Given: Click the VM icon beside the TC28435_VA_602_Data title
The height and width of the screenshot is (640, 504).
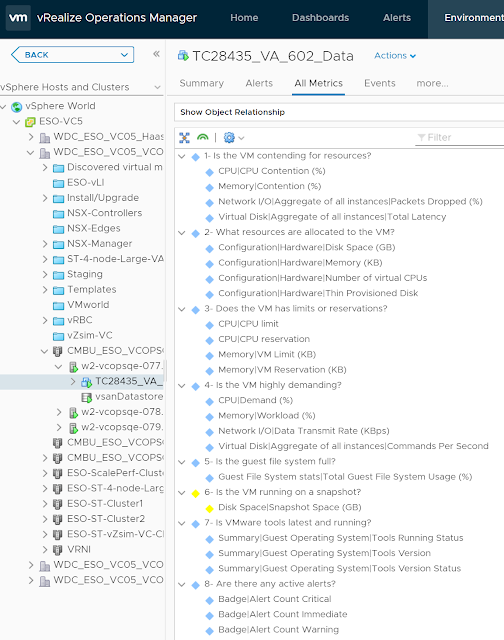Looking at the screenshot, I should [x=183, y=56].
